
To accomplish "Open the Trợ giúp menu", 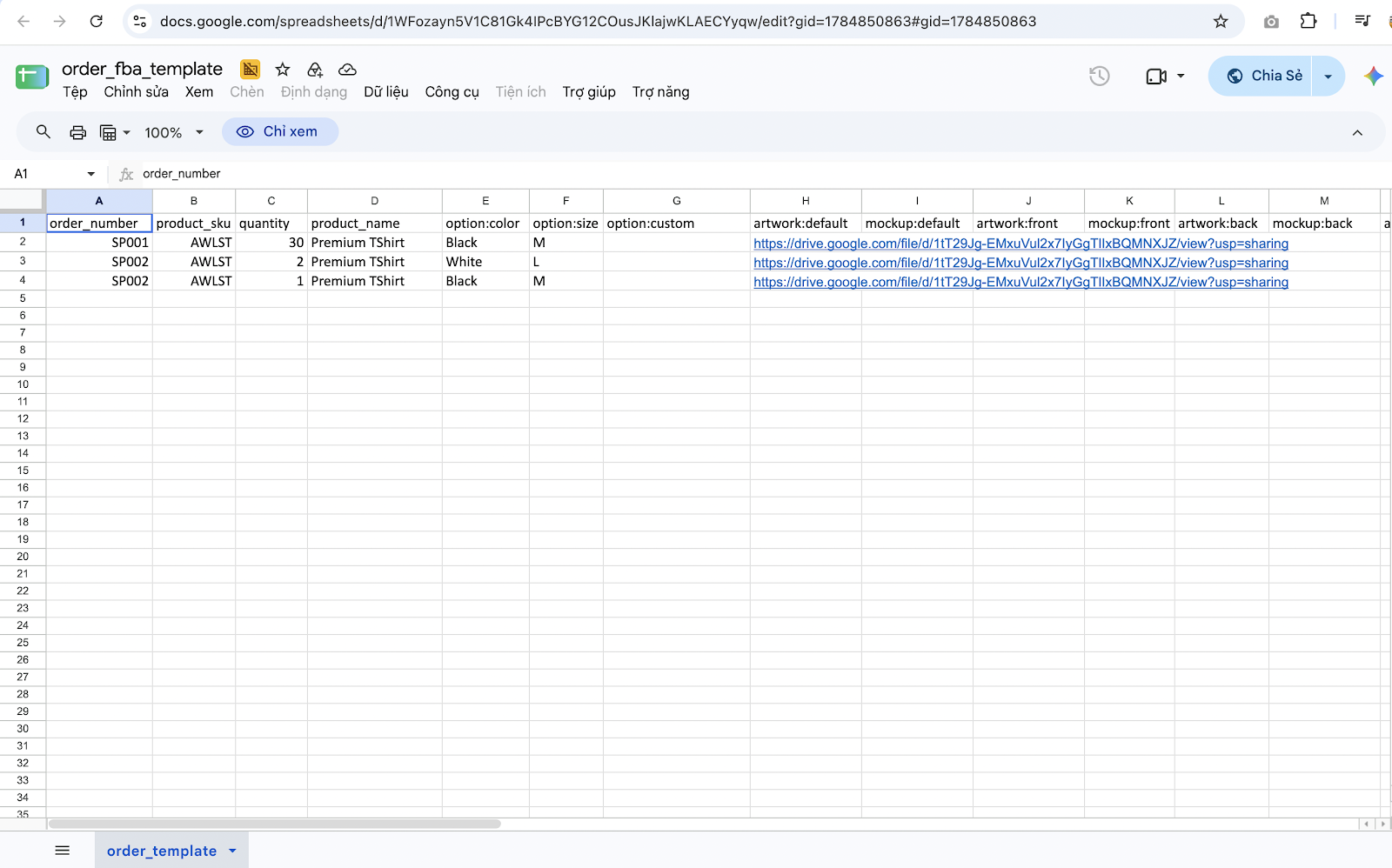I will (589, 92).
